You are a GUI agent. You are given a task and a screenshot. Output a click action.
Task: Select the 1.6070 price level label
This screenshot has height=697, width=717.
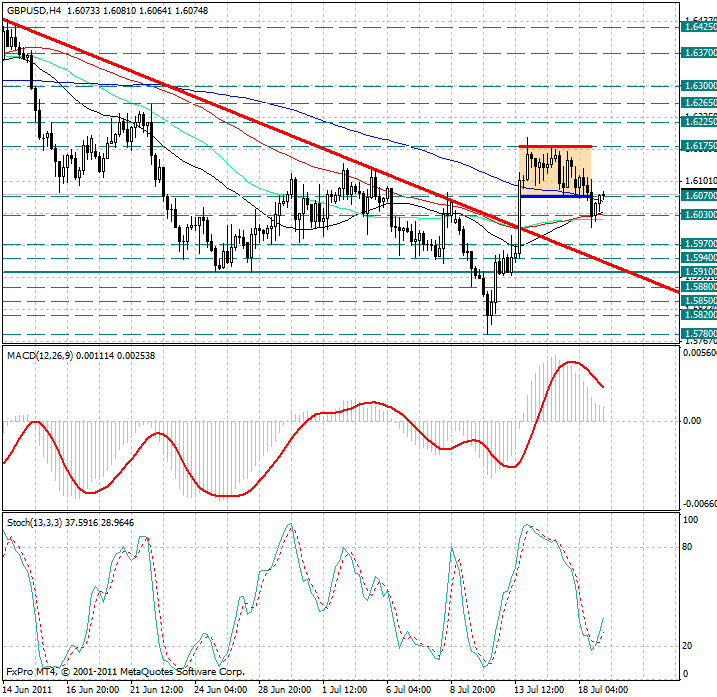(699, 196)
